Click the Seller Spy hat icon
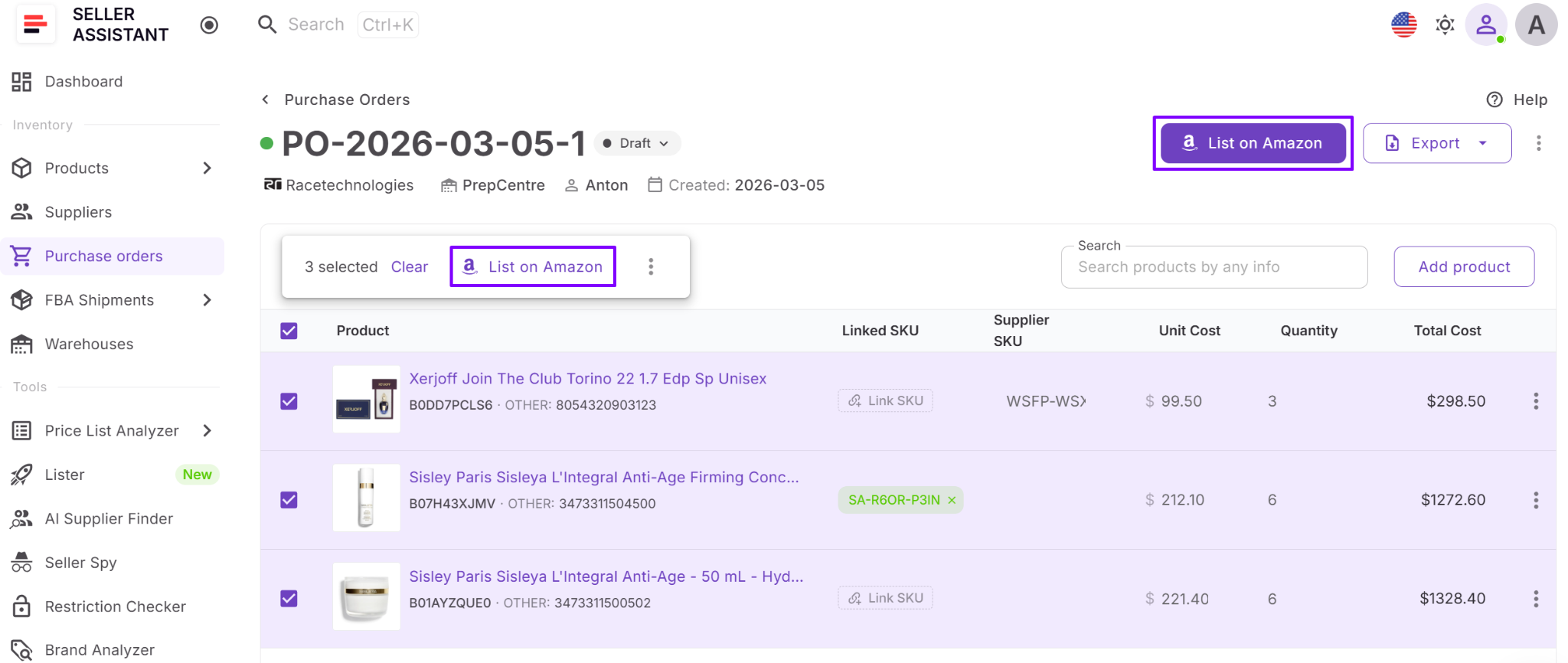1568x663 pixels. coord(21,563)
